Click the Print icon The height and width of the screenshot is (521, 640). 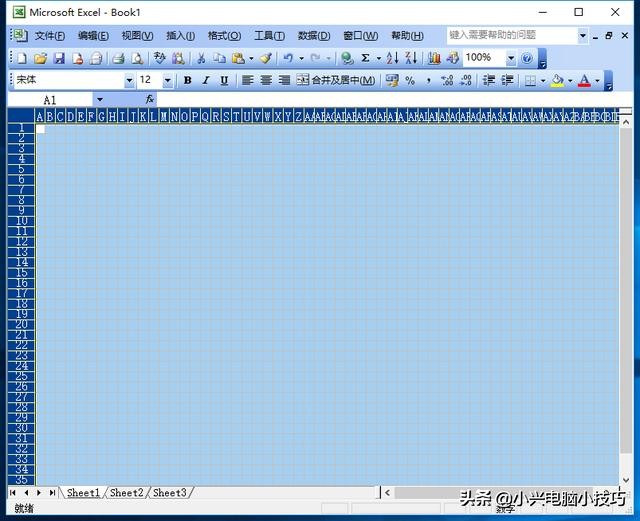click(118, 58)
